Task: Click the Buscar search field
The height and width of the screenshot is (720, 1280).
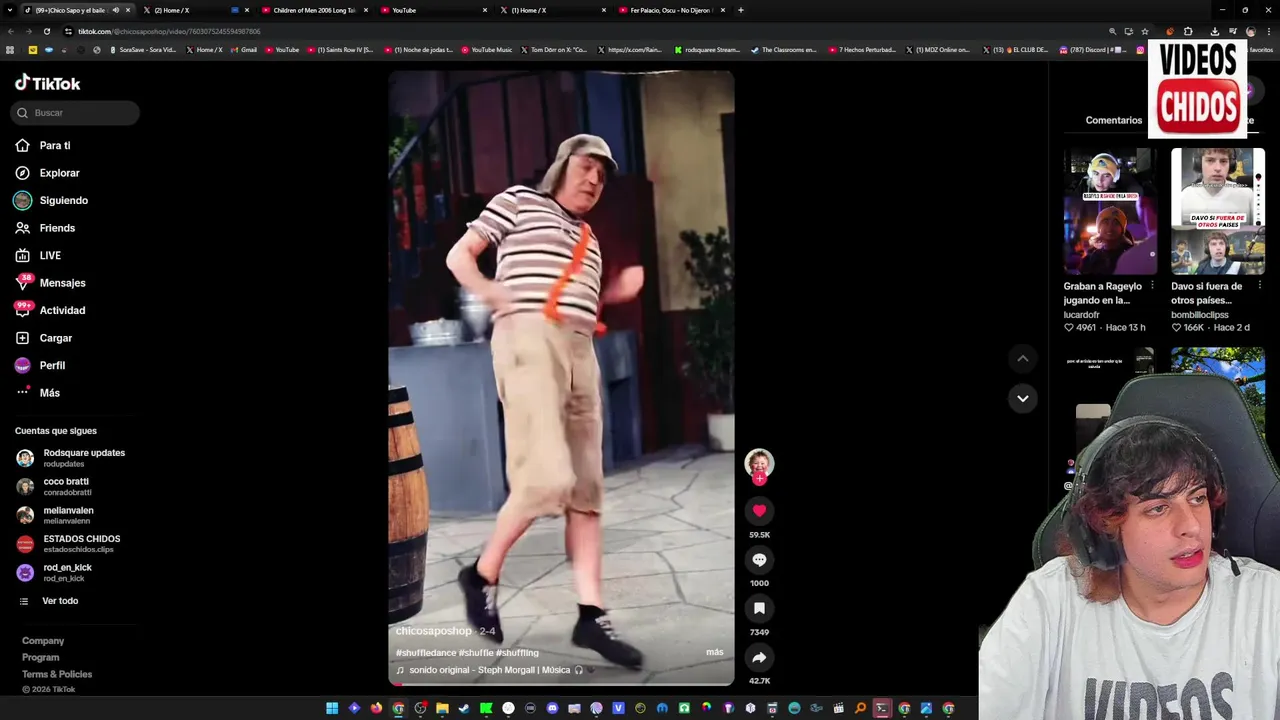Action: 75,113
